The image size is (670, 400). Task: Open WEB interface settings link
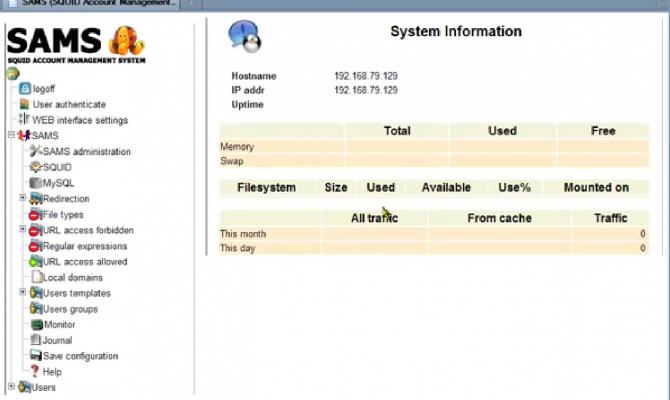[x=80, y=120]
